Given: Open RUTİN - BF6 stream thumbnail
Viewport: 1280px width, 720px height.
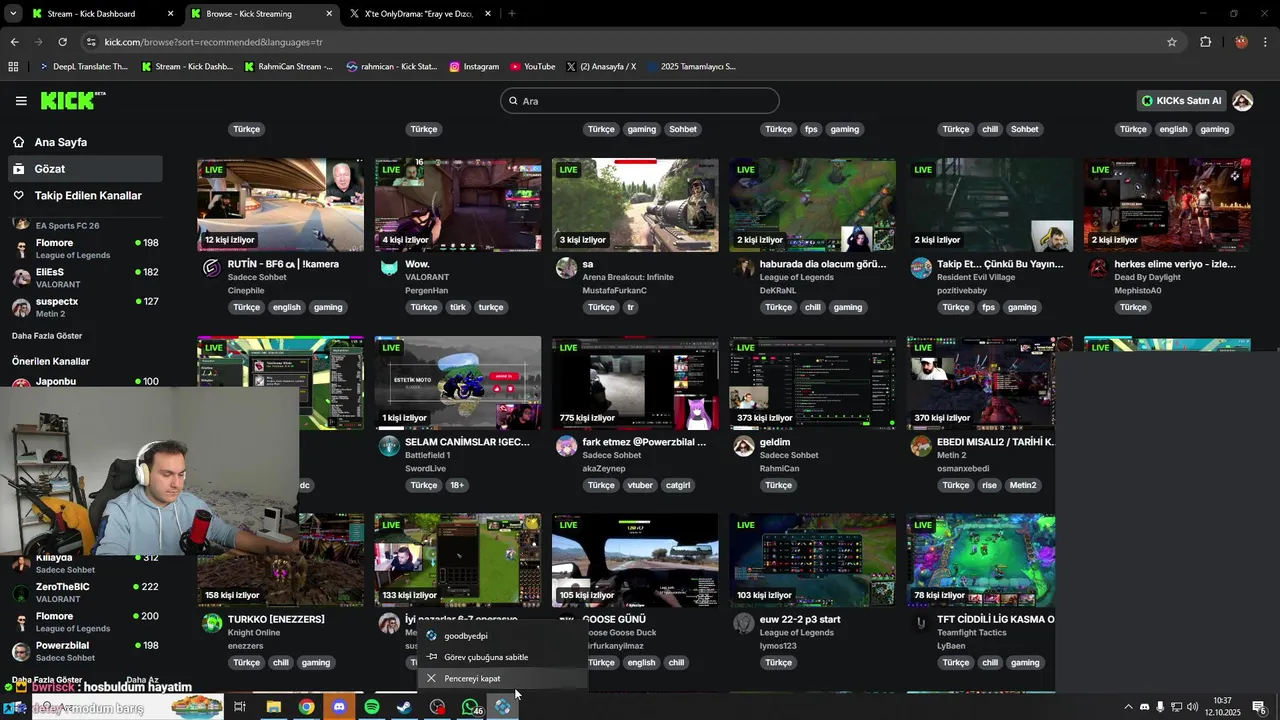Looking at the screenshot, I should pyautogui.click(x=280, y=205).
